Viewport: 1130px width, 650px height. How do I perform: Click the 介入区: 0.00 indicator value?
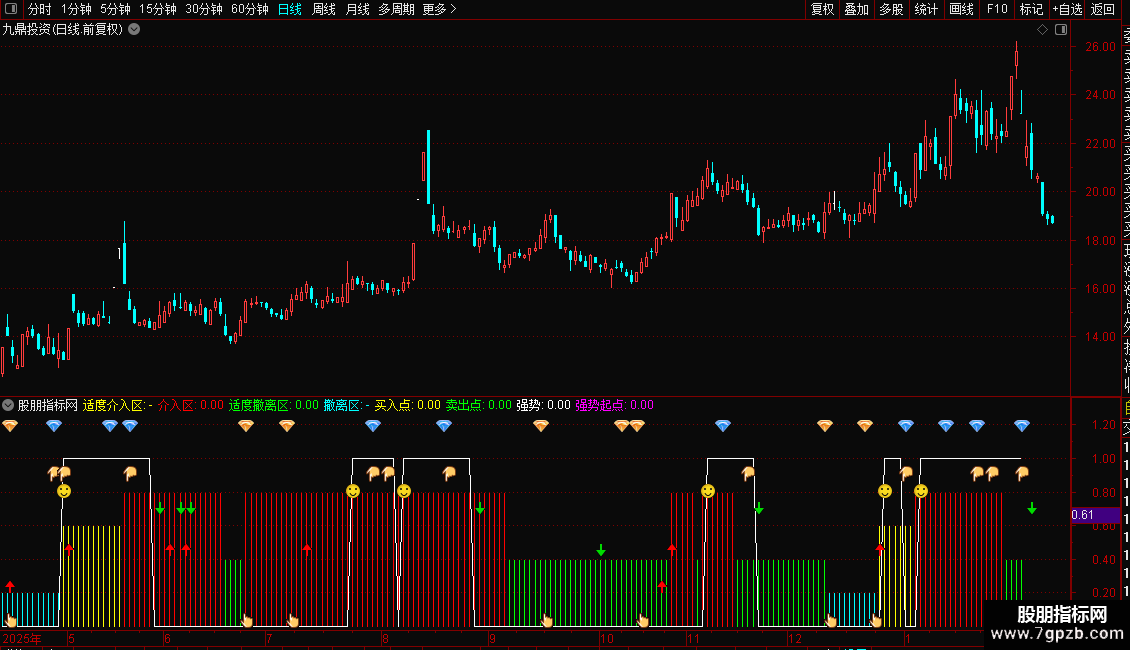[x=191, y=405]
